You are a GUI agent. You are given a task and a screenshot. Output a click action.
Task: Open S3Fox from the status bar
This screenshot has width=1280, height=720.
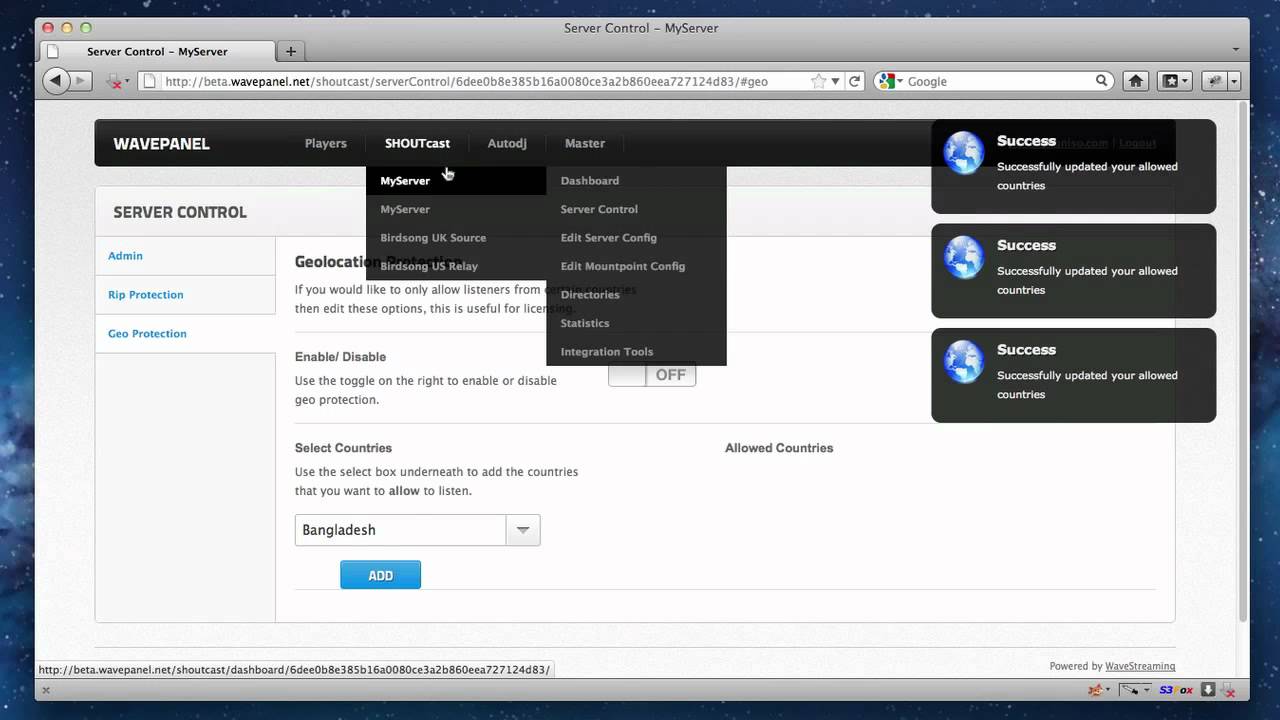[x=1176, y=690]
